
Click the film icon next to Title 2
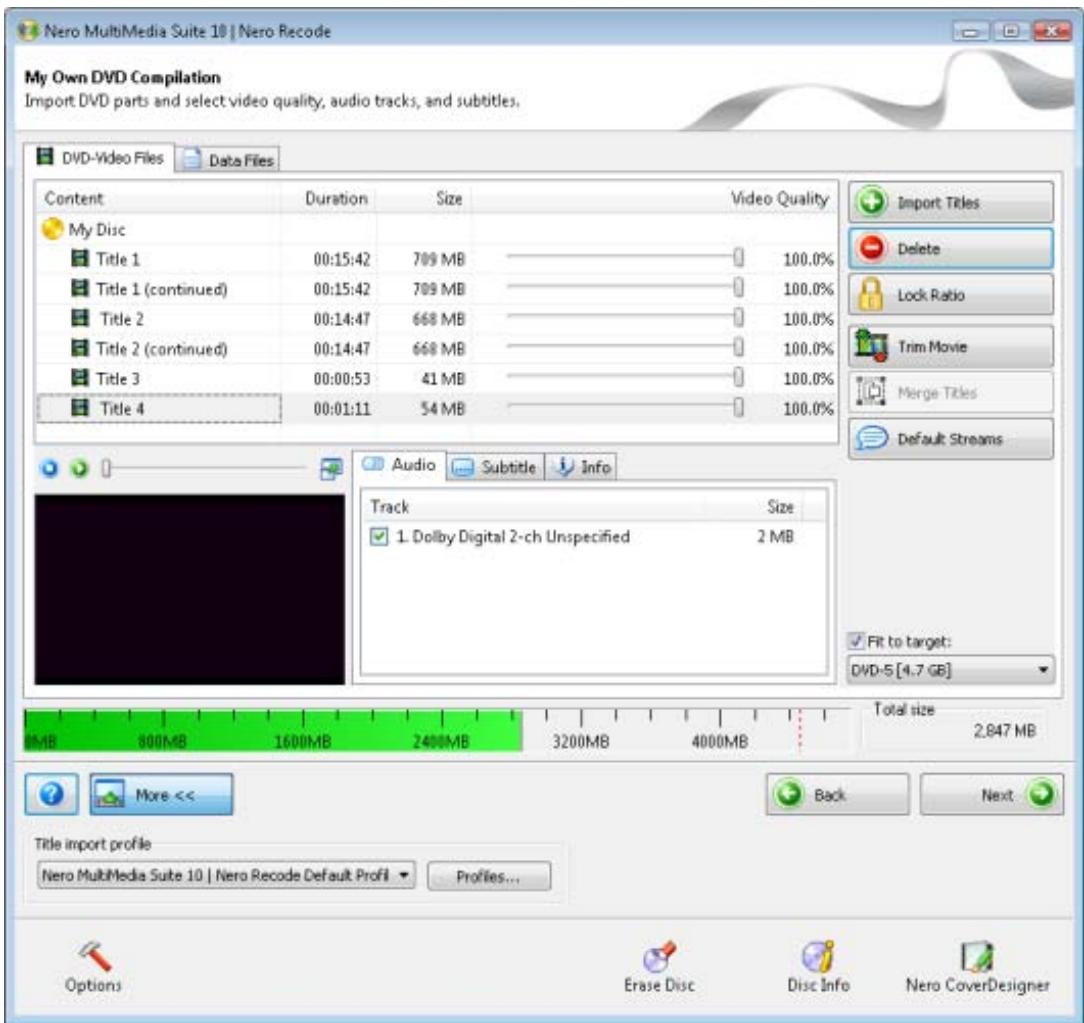point(80,318)
